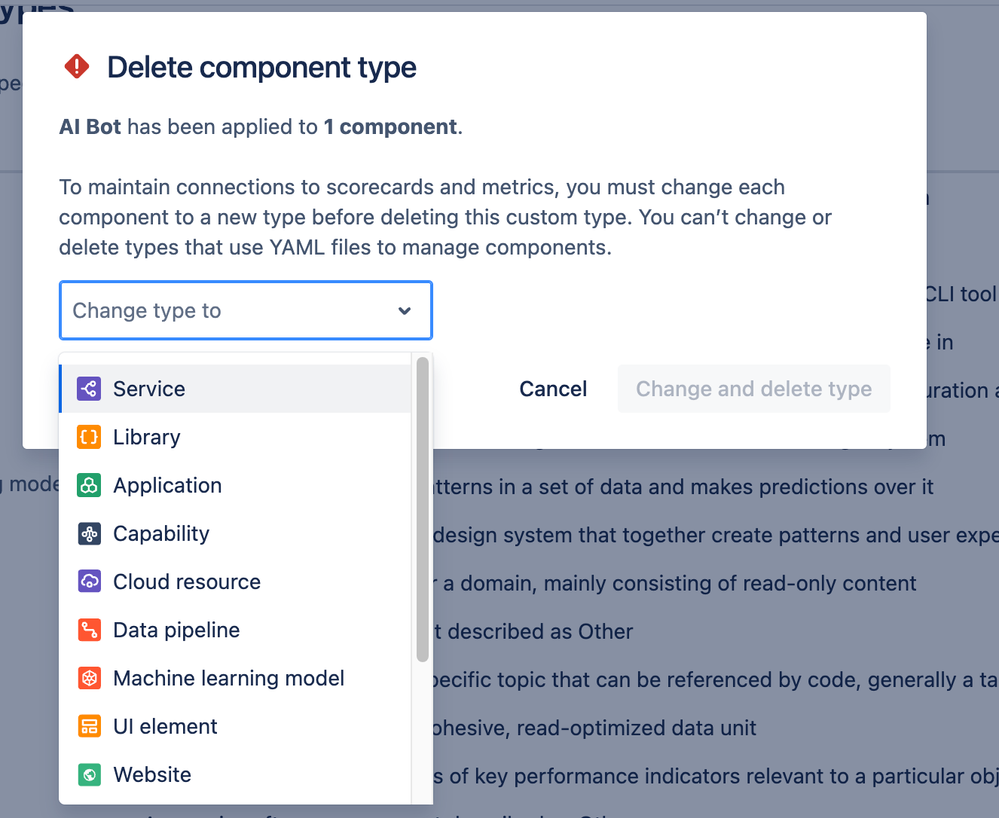Click Change and delete type button
The height and width of the screenshot is (818, 999).
(x=754, y=389)
